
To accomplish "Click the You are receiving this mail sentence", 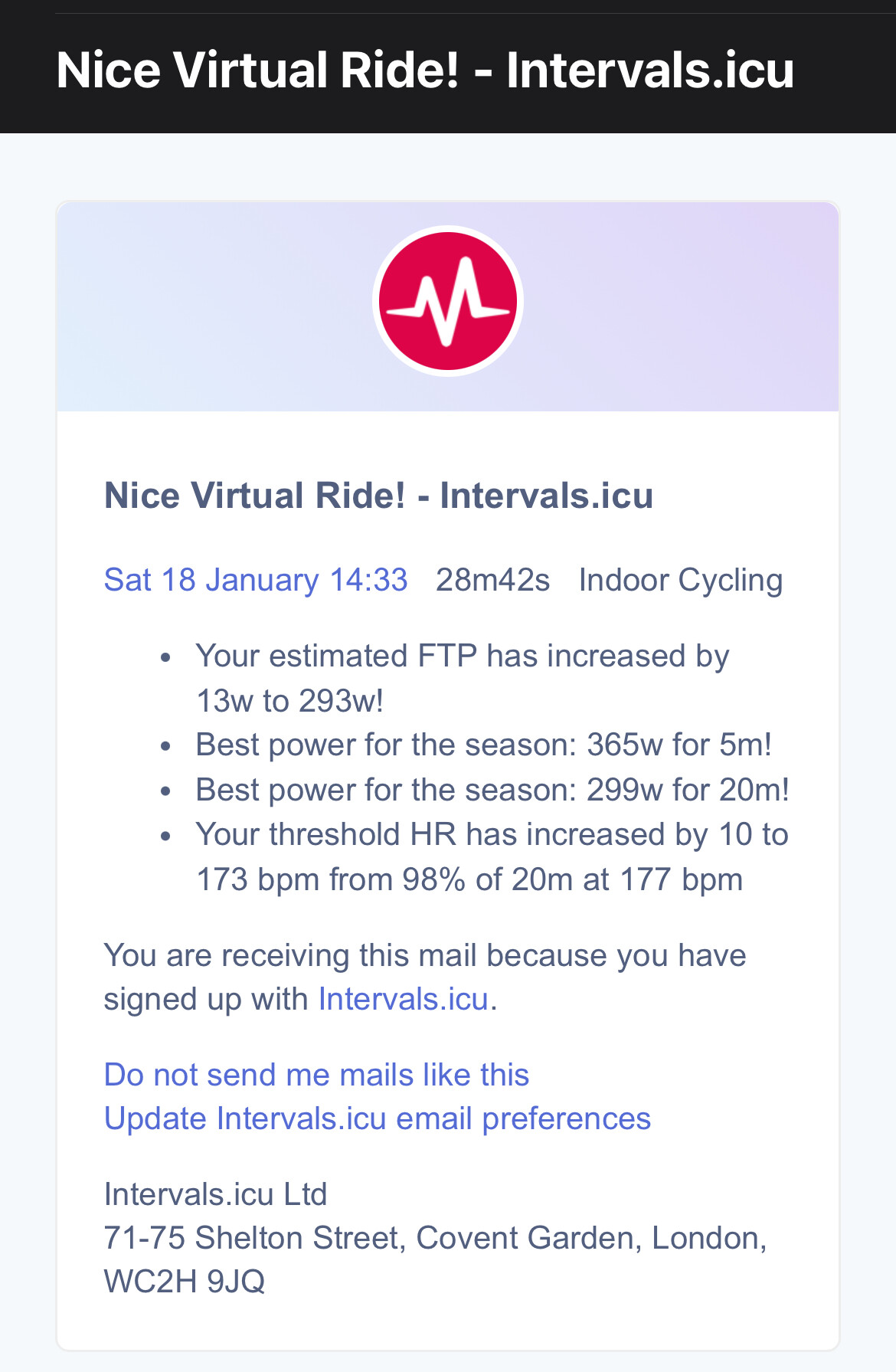I will pyautogui.click(x=425, y=977).
